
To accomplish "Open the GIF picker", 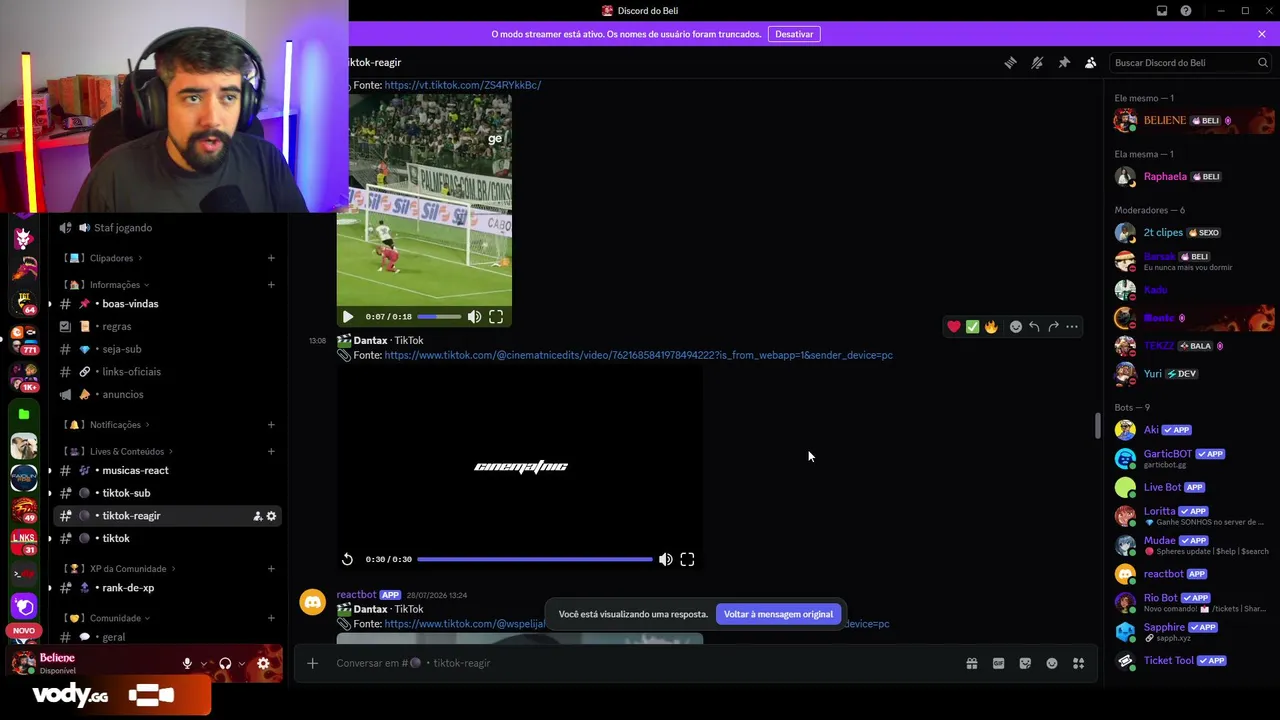I will [998, 663].
